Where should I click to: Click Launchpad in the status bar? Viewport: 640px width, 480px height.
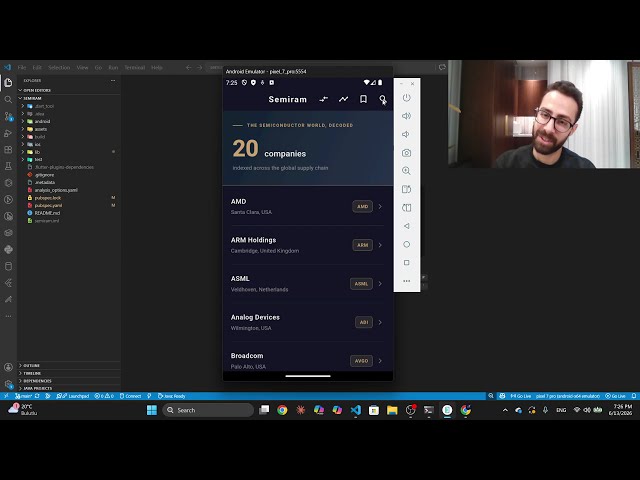coord(73,396)
